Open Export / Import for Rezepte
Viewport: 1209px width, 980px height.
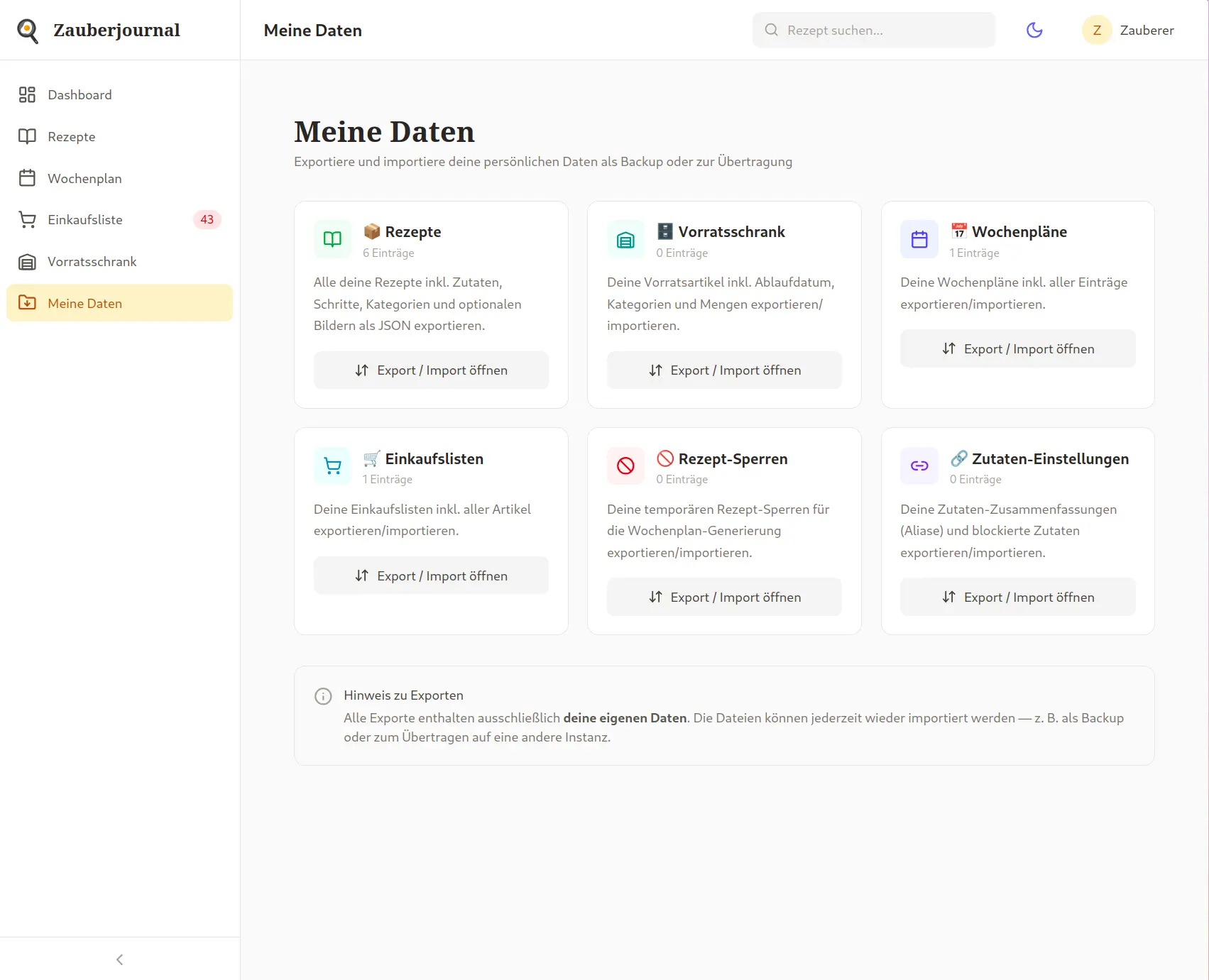[431, 370]
